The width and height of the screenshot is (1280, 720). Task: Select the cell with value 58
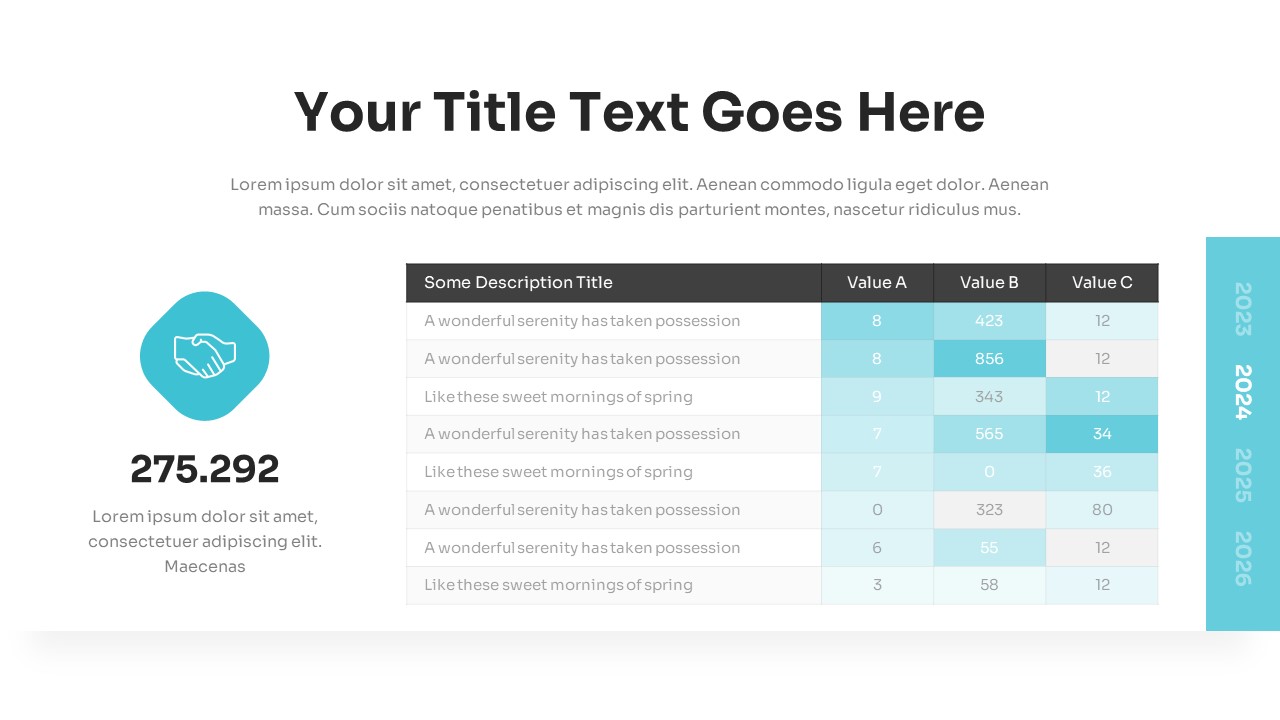[x=989, y=585]
